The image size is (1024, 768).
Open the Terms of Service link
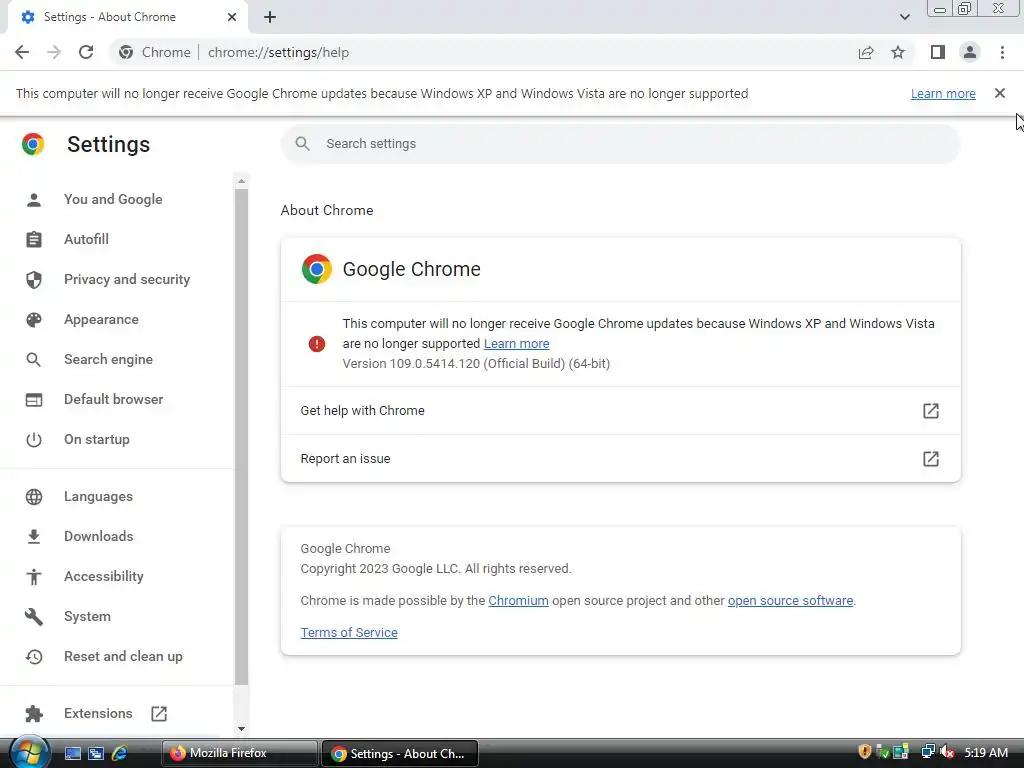coord(349,632)
